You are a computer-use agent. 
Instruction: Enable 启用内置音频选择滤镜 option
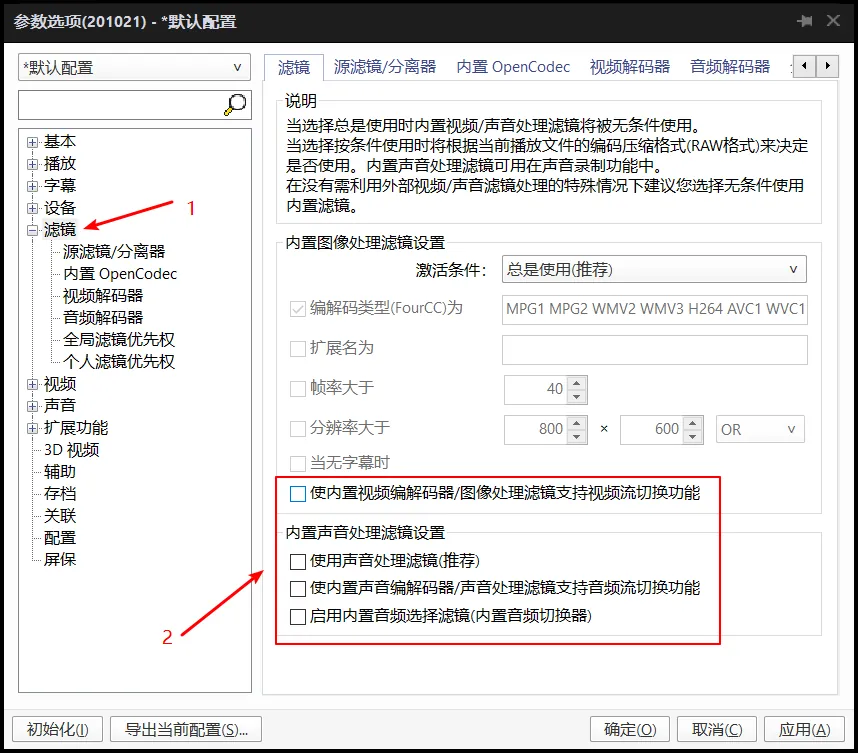[x=296, y=616]
